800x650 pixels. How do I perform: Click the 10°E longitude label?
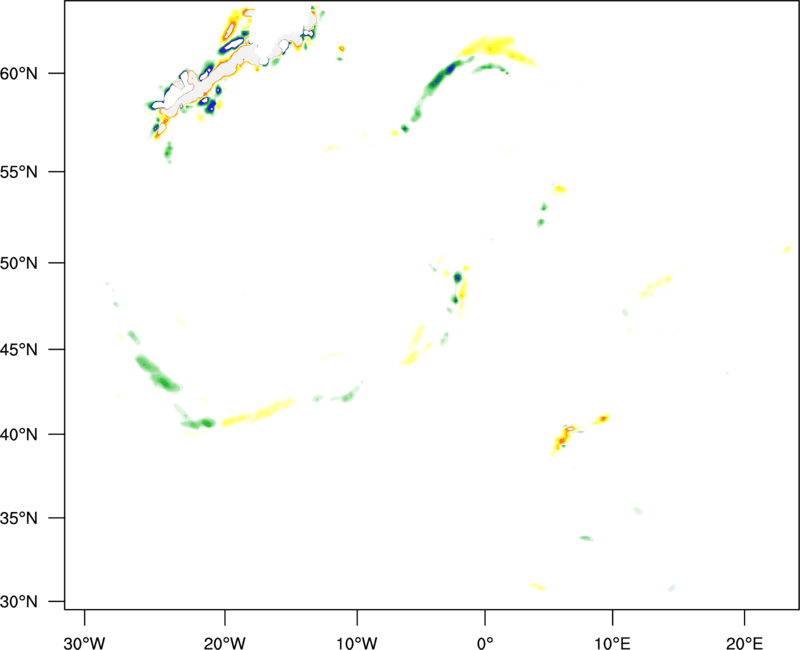click(x=612, y=643)
